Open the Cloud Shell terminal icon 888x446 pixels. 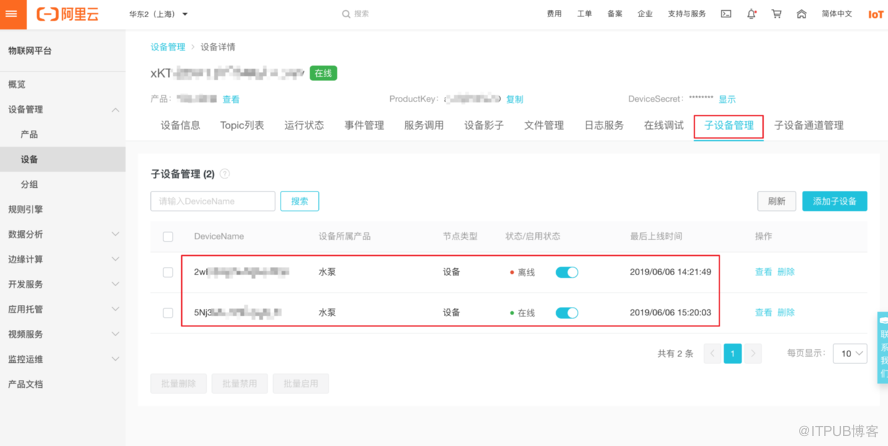[x=726, y=14]
